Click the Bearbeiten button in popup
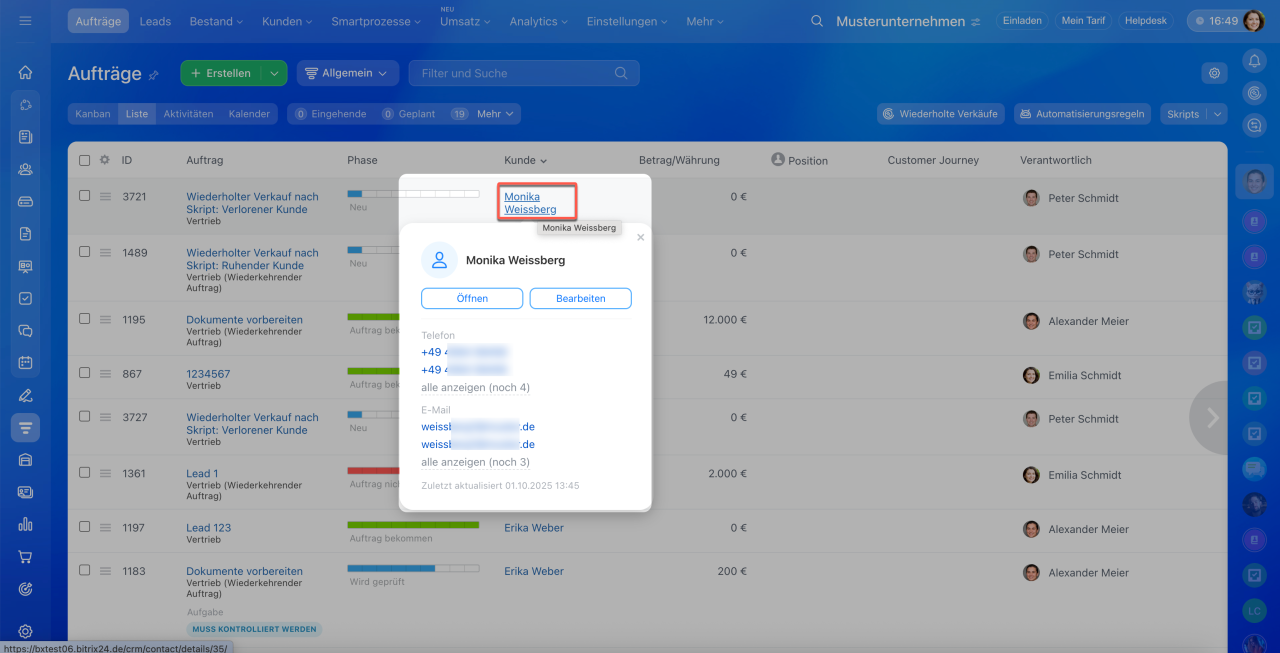 pos(580,298)
